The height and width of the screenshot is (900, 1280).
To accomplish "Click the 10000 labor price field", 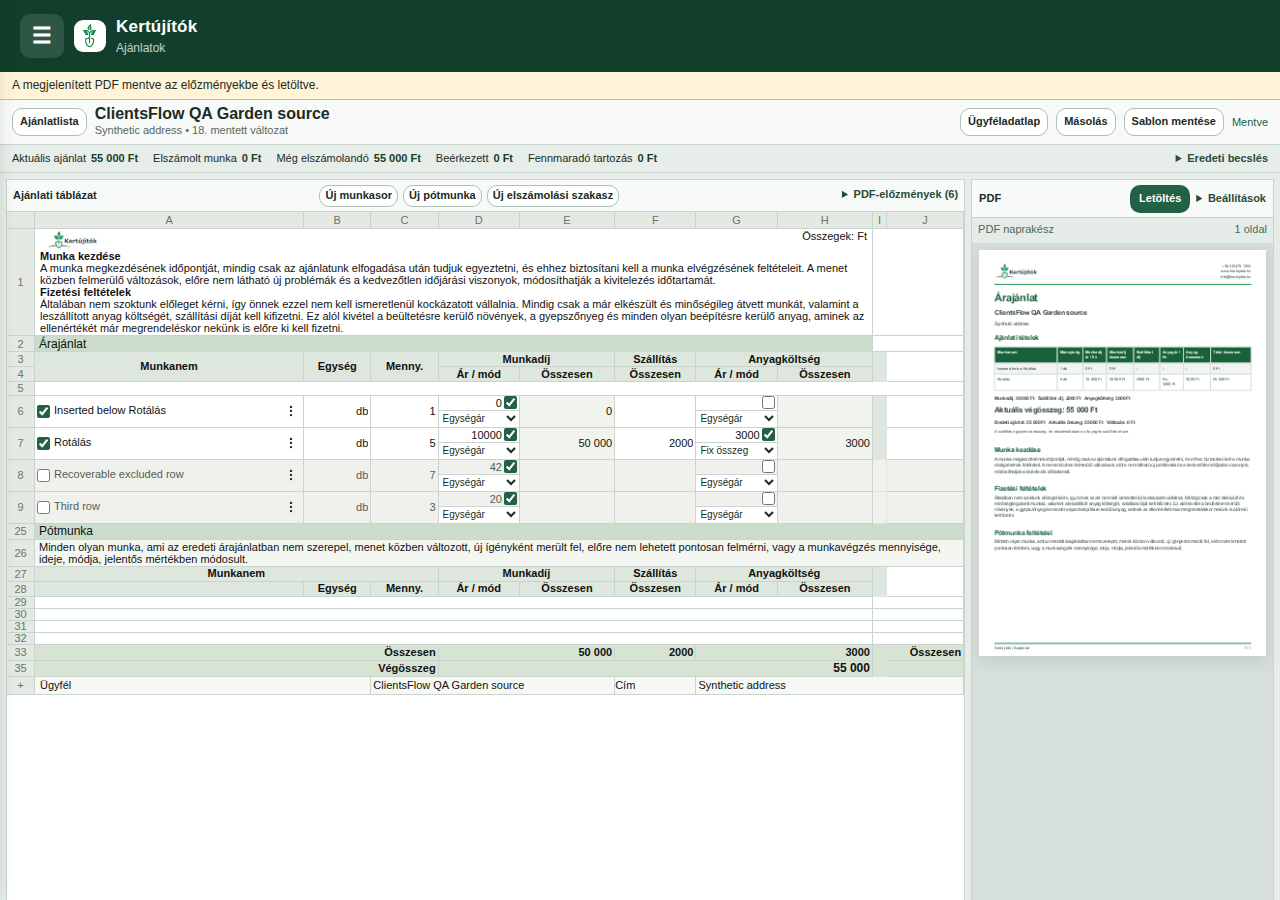I will tap(472, 435).
